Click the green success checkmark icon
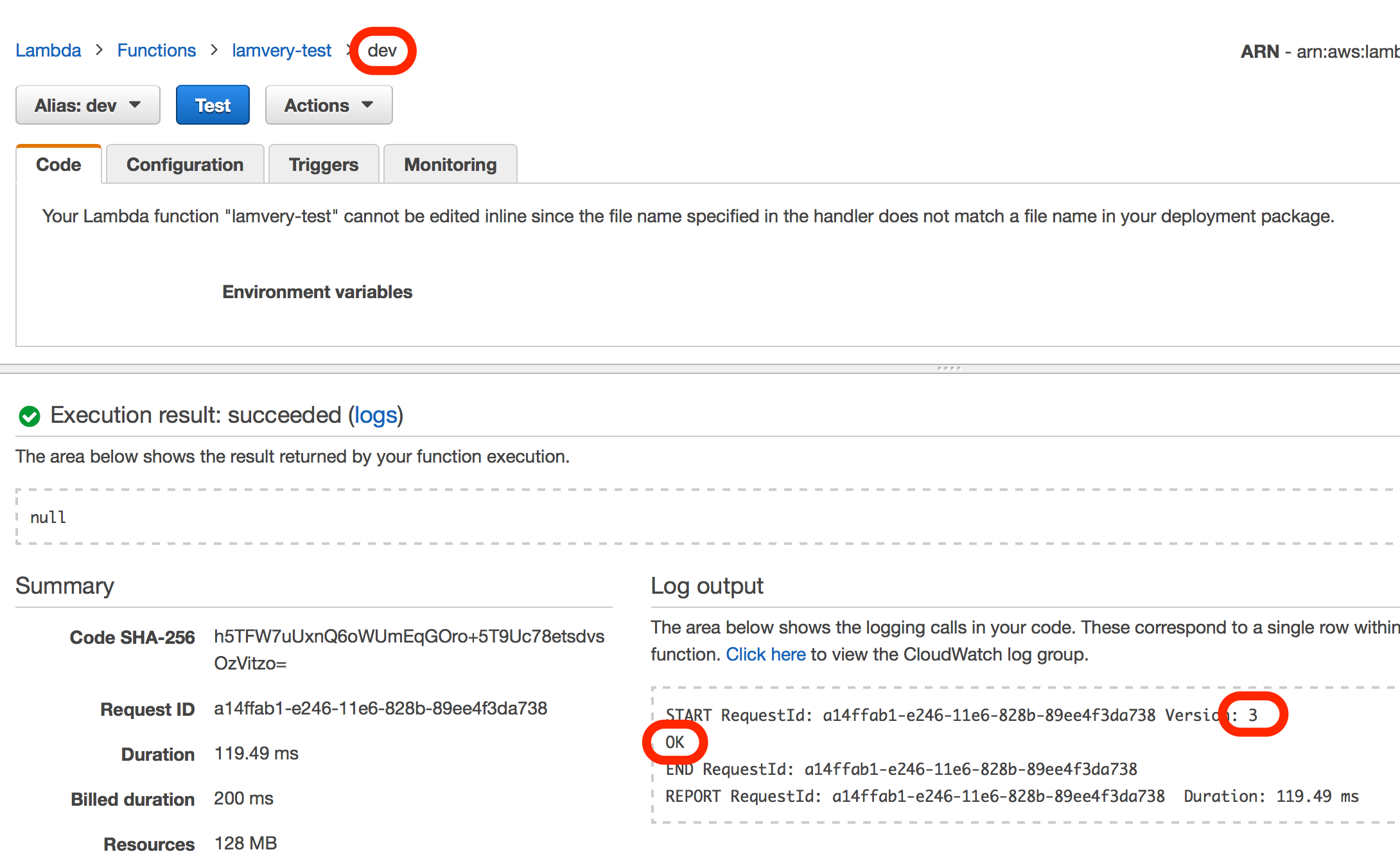Image resolution: width=1400 pixels, height=861 pixels. pos(30,416)
